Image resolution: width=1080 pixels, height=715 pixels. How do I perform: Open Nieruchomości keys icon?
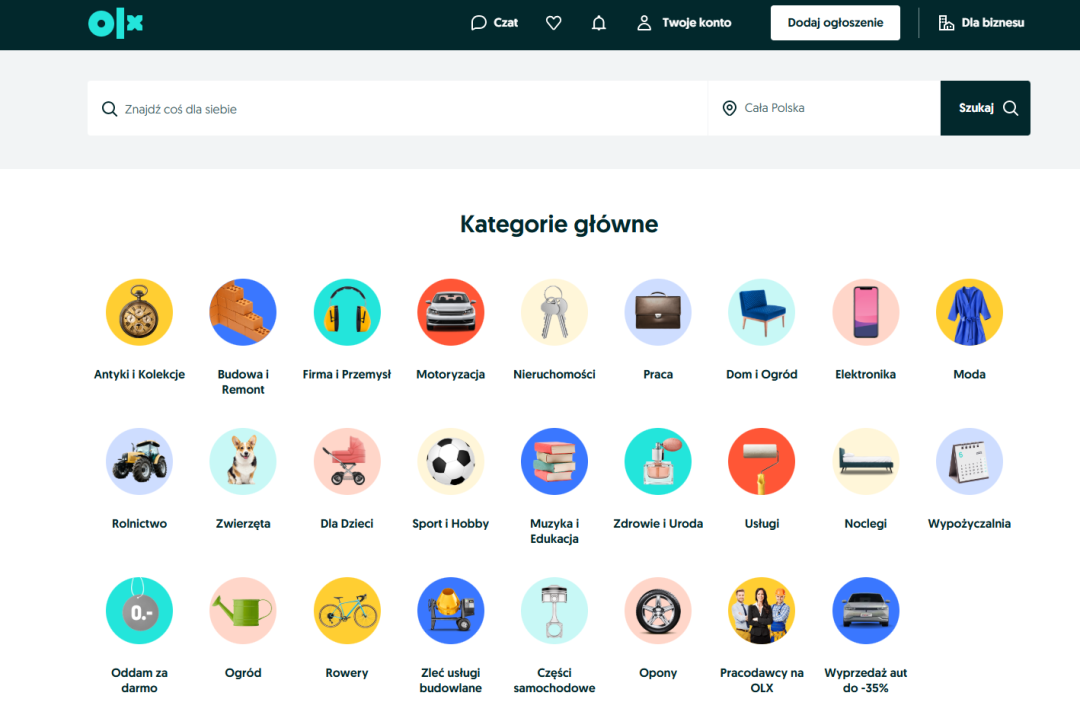click(554, 312)
